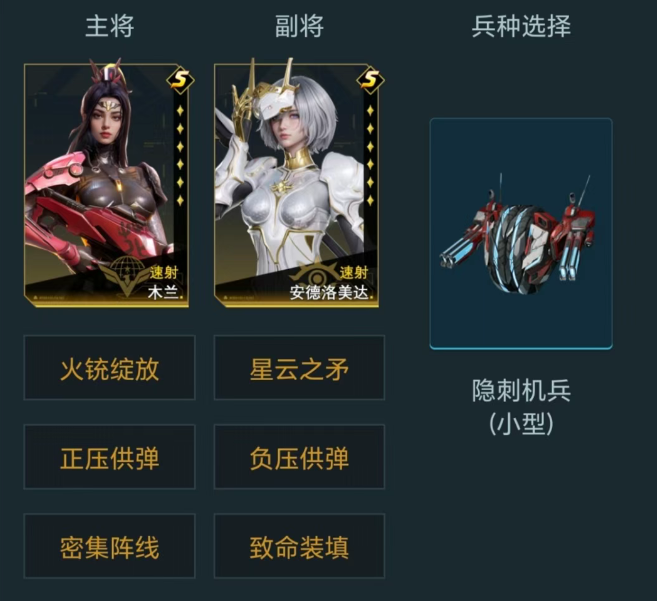Choose the 隐刺机兵 troop unit image

[521, 233]
